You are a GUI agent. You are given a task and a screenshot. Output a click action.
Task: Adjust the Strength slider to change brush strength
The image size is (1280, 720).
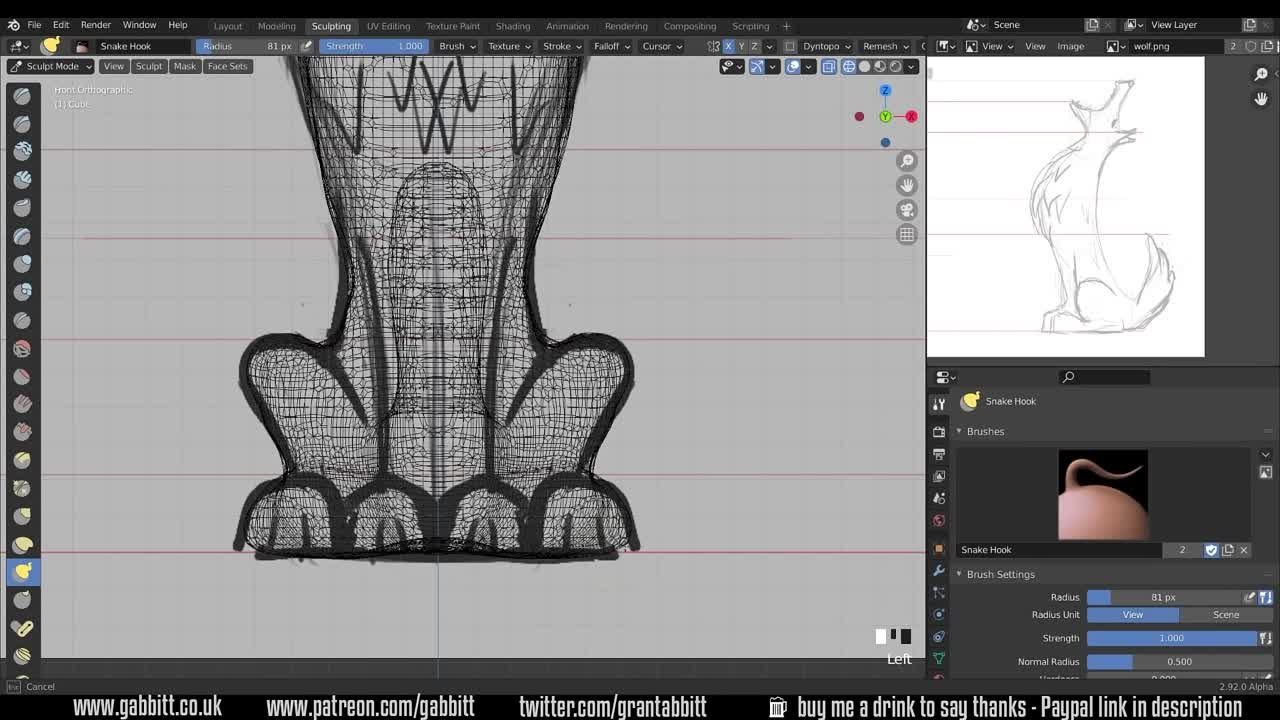373,46
